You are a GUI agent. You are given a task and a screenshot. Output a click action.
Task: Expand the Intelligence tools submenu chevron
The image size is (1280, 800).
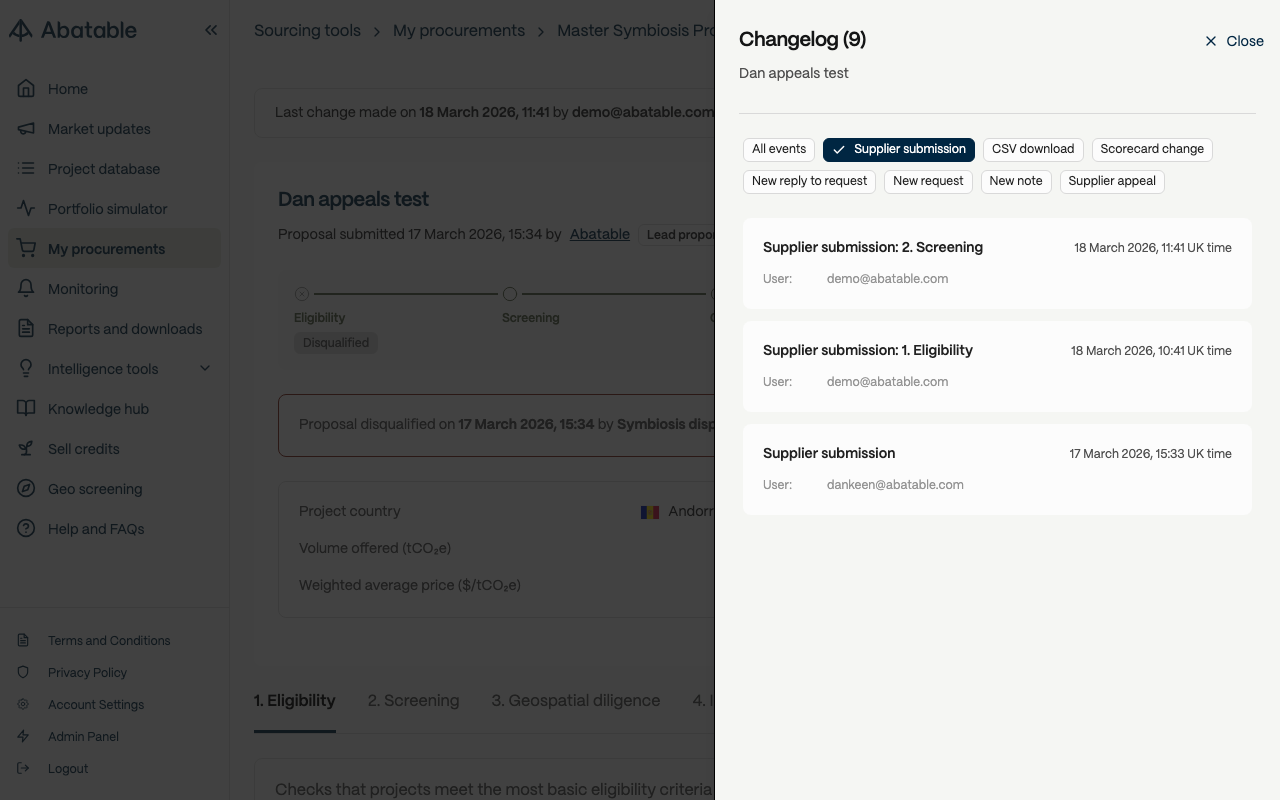[205, 369]
